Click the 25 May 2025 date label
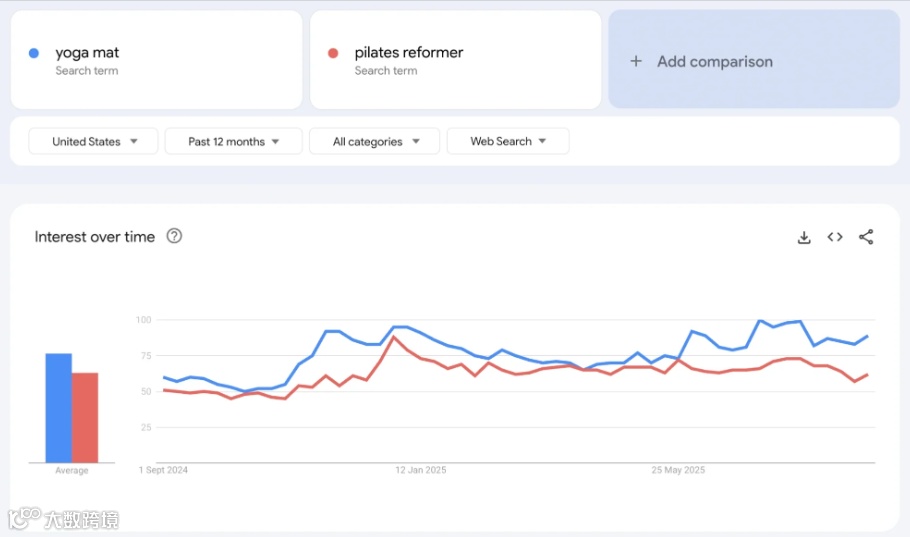 (678, 470)
